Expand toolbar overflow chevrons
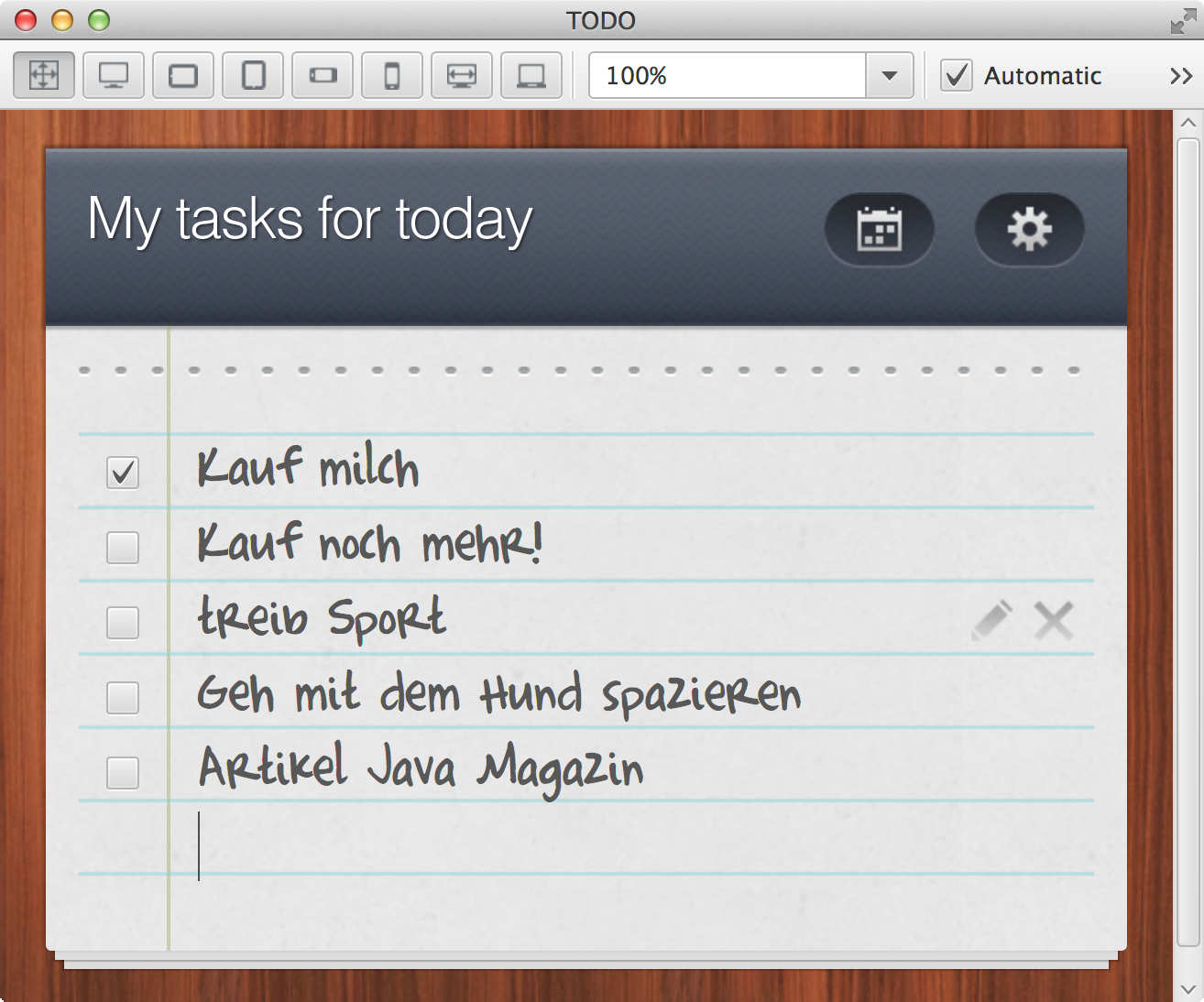1204x1002 pixels. click(x=1180, y=76)
